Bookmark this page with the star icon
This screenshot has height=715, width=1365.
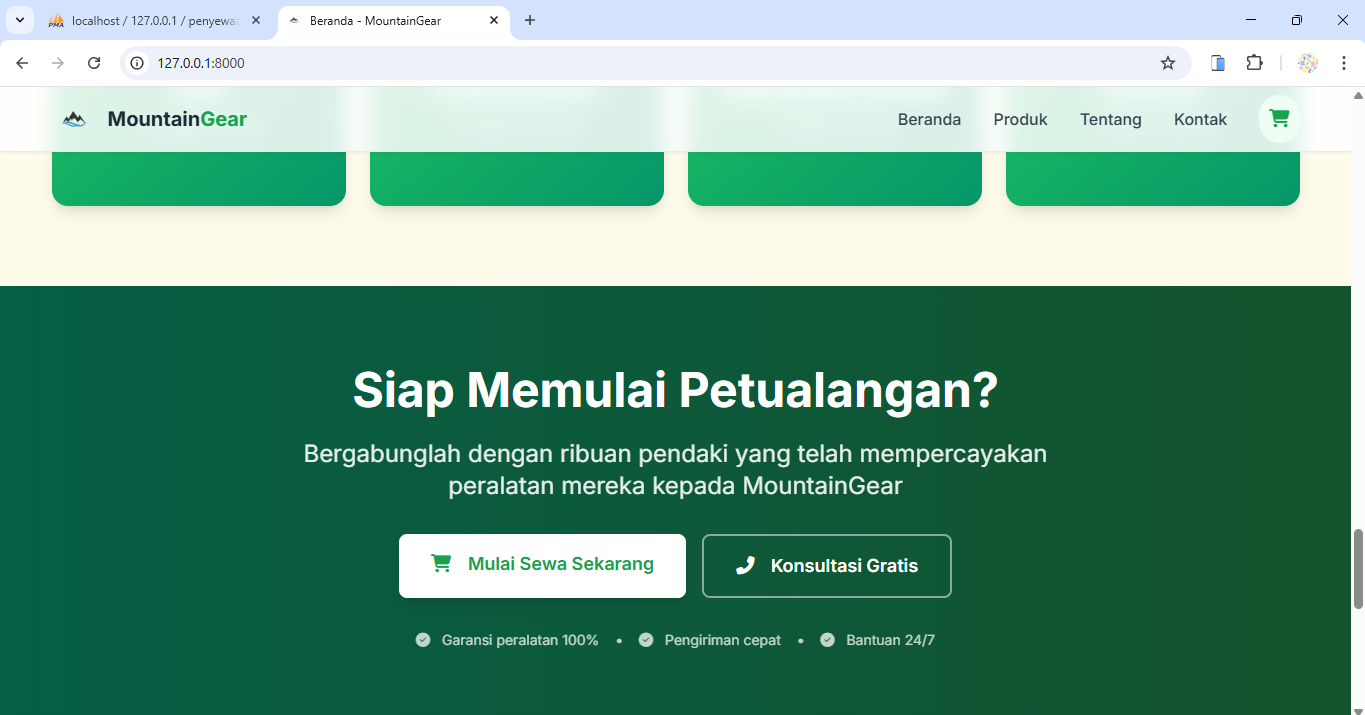coord(1167,63)
